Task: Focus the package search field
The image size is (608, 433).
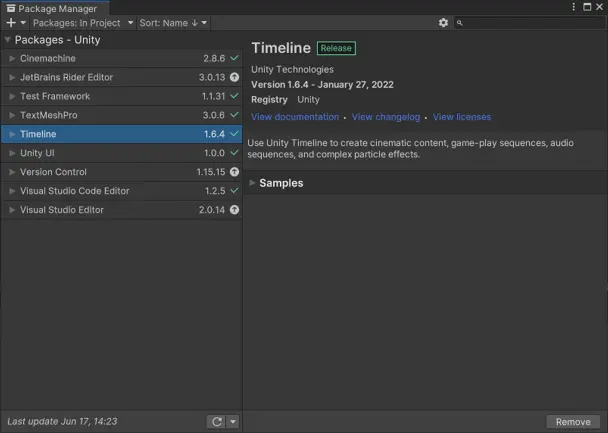Action: point(529,23)
